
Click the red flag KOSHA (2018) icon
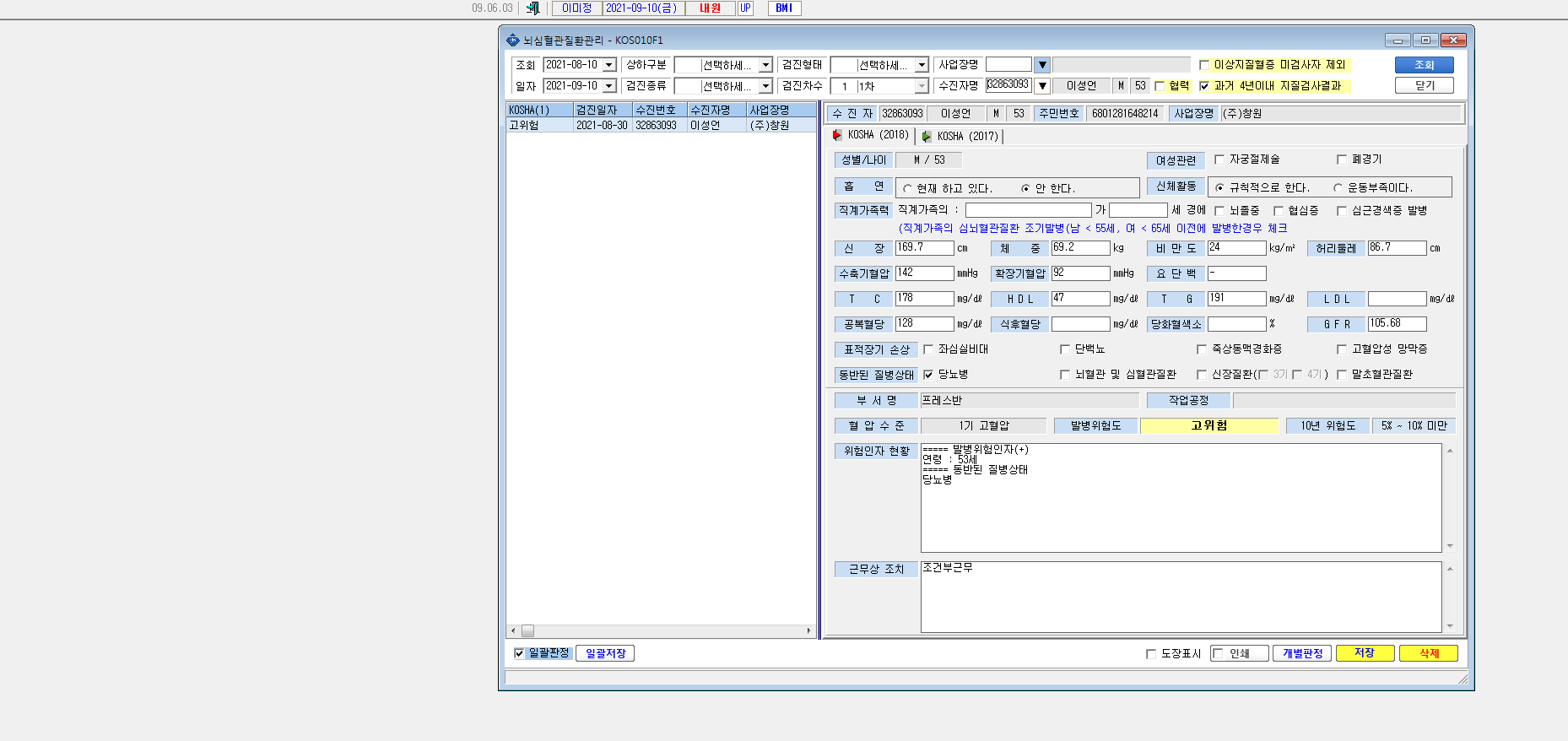(x=837, y=135)
